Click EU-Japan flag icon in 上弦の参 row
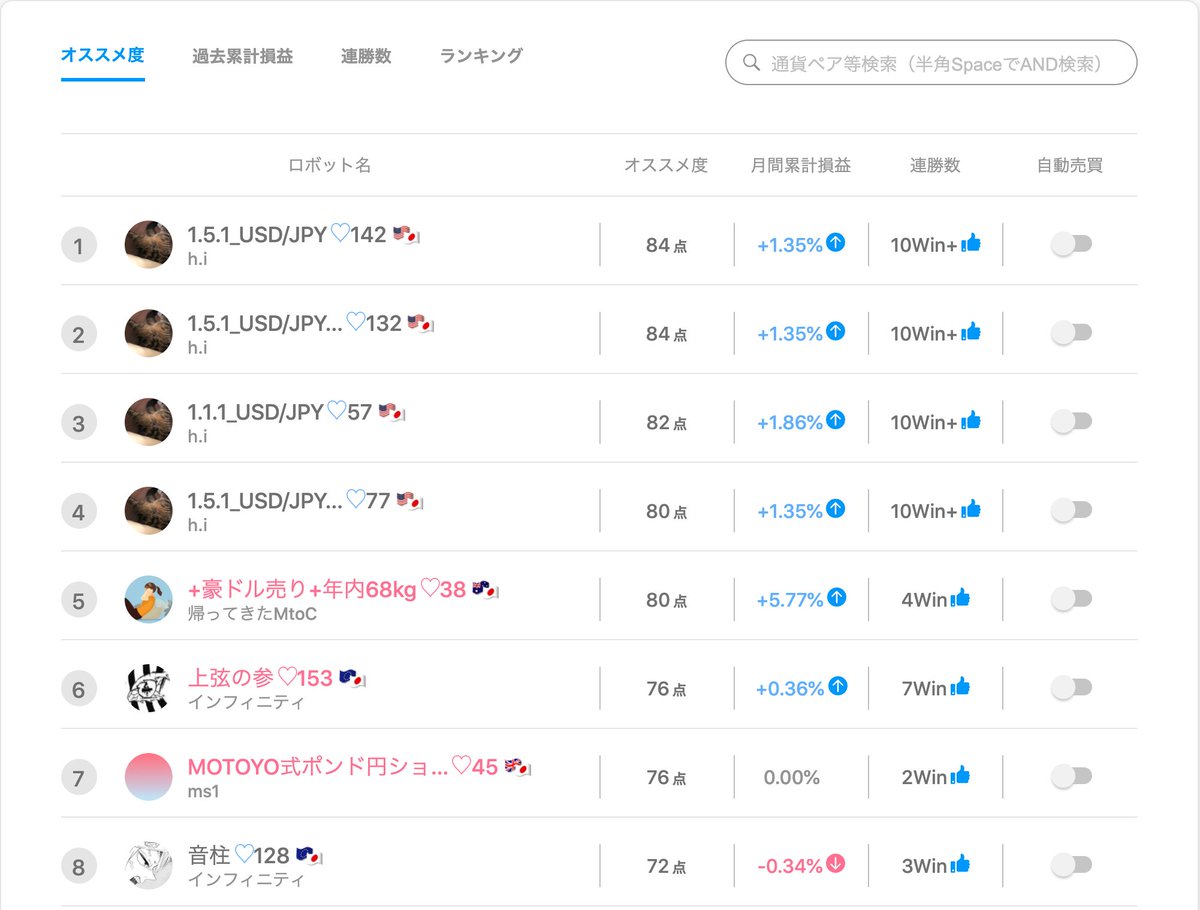 [x=353, y=678]
